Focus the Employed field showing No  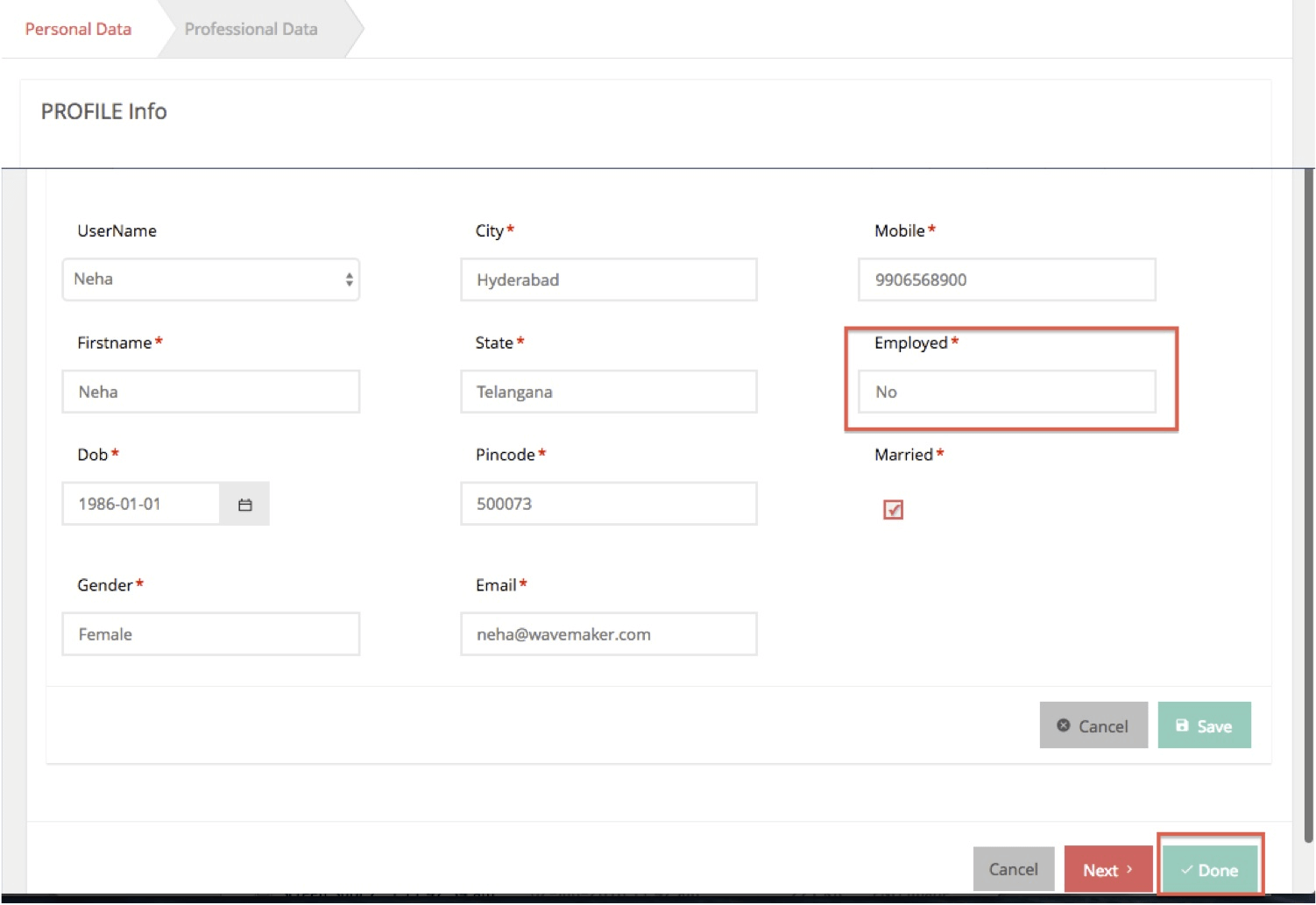1006,392
